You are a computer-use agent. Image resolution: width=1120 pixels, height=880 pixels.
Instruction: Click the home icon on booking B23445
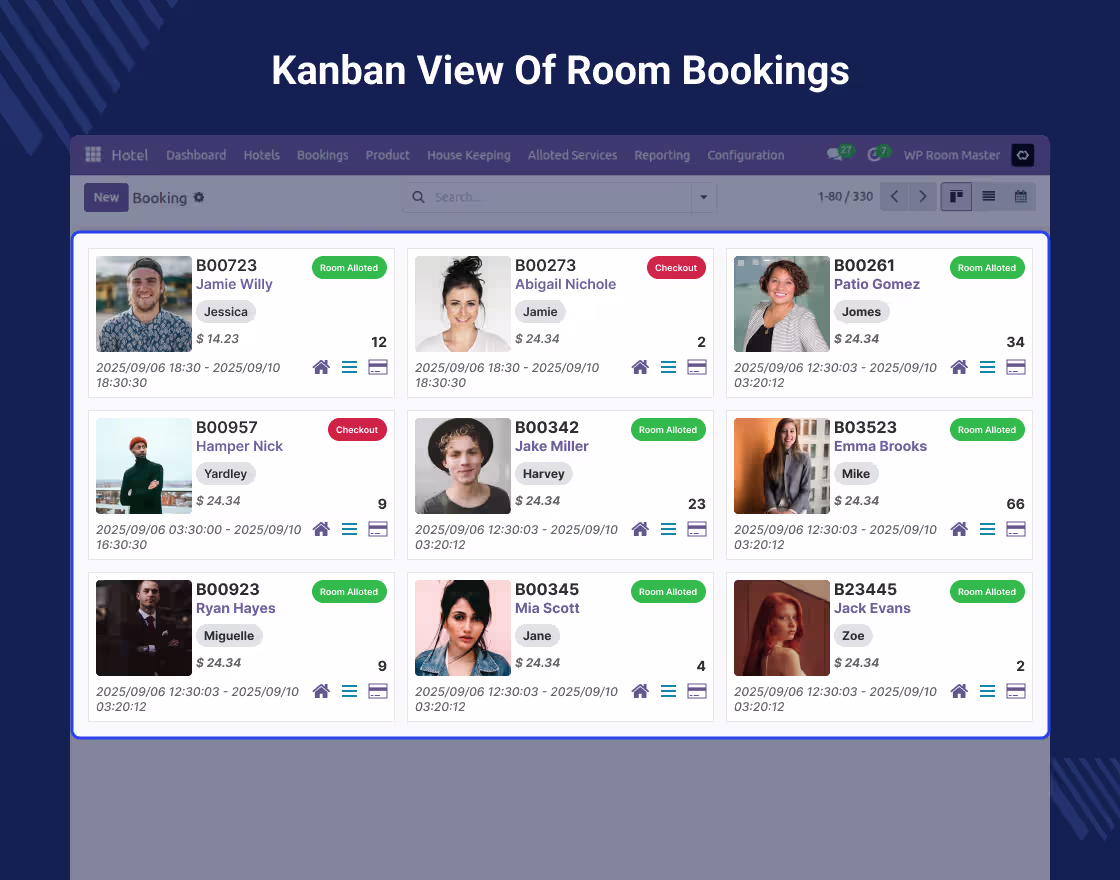[959, 691]
